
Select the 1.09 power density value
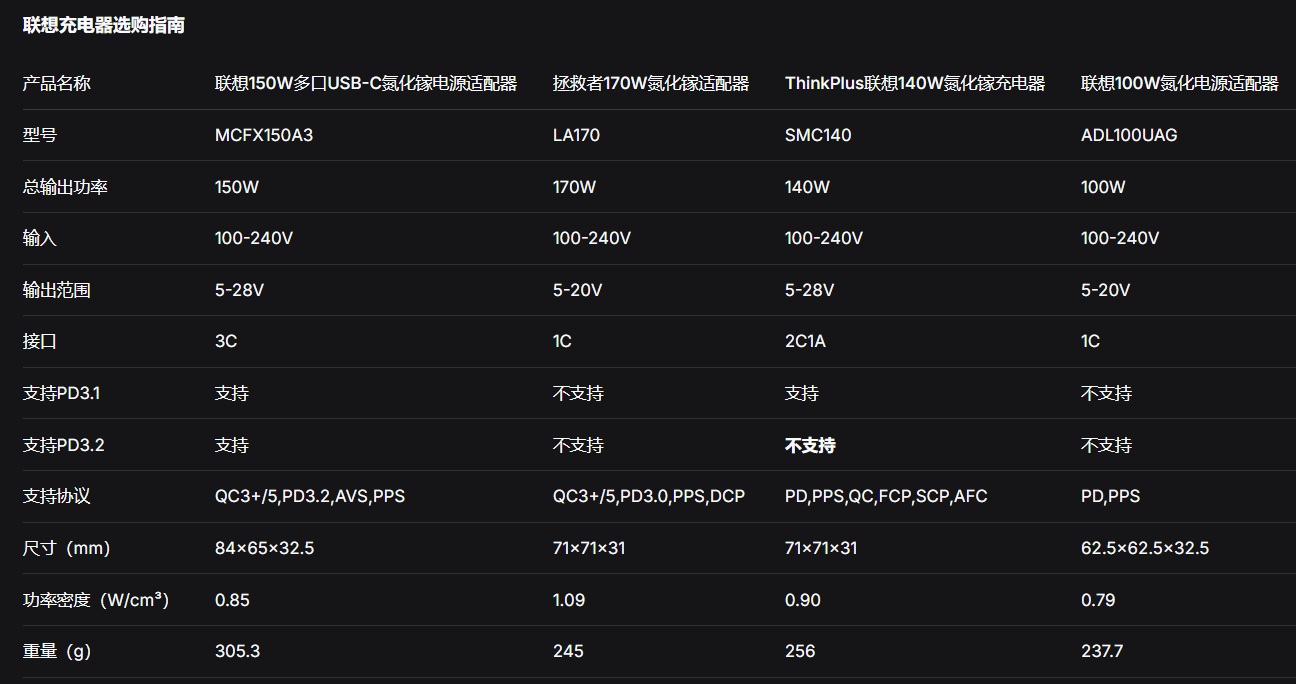pos(569,600)
